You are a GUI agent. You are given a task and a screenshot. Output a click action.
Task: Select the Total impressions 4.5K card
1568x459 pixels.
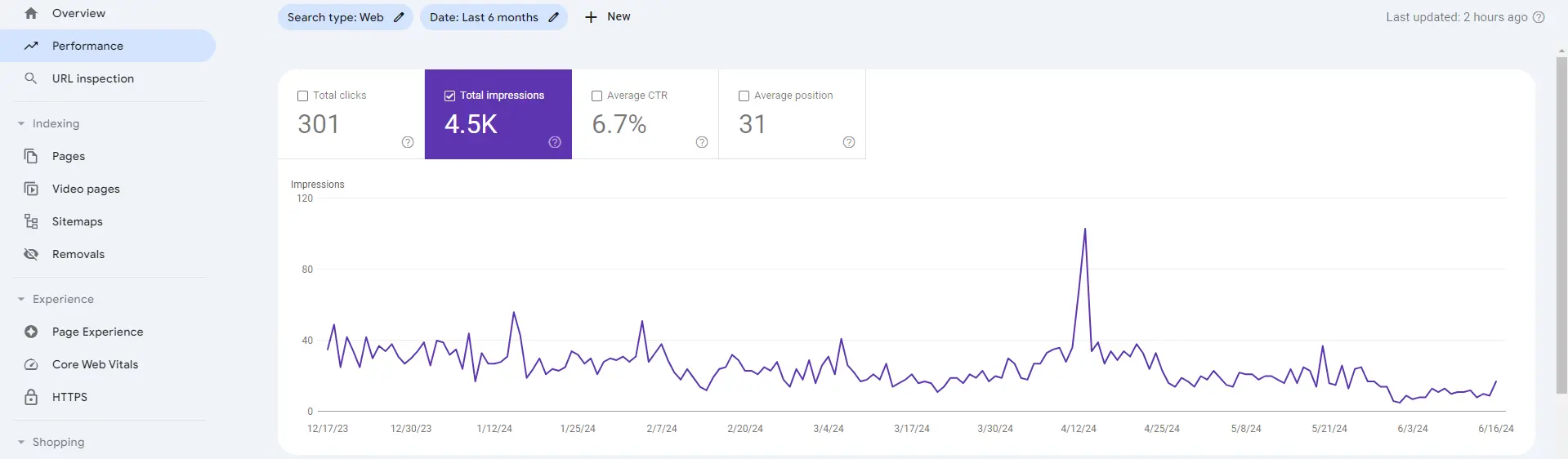(498, 114)
